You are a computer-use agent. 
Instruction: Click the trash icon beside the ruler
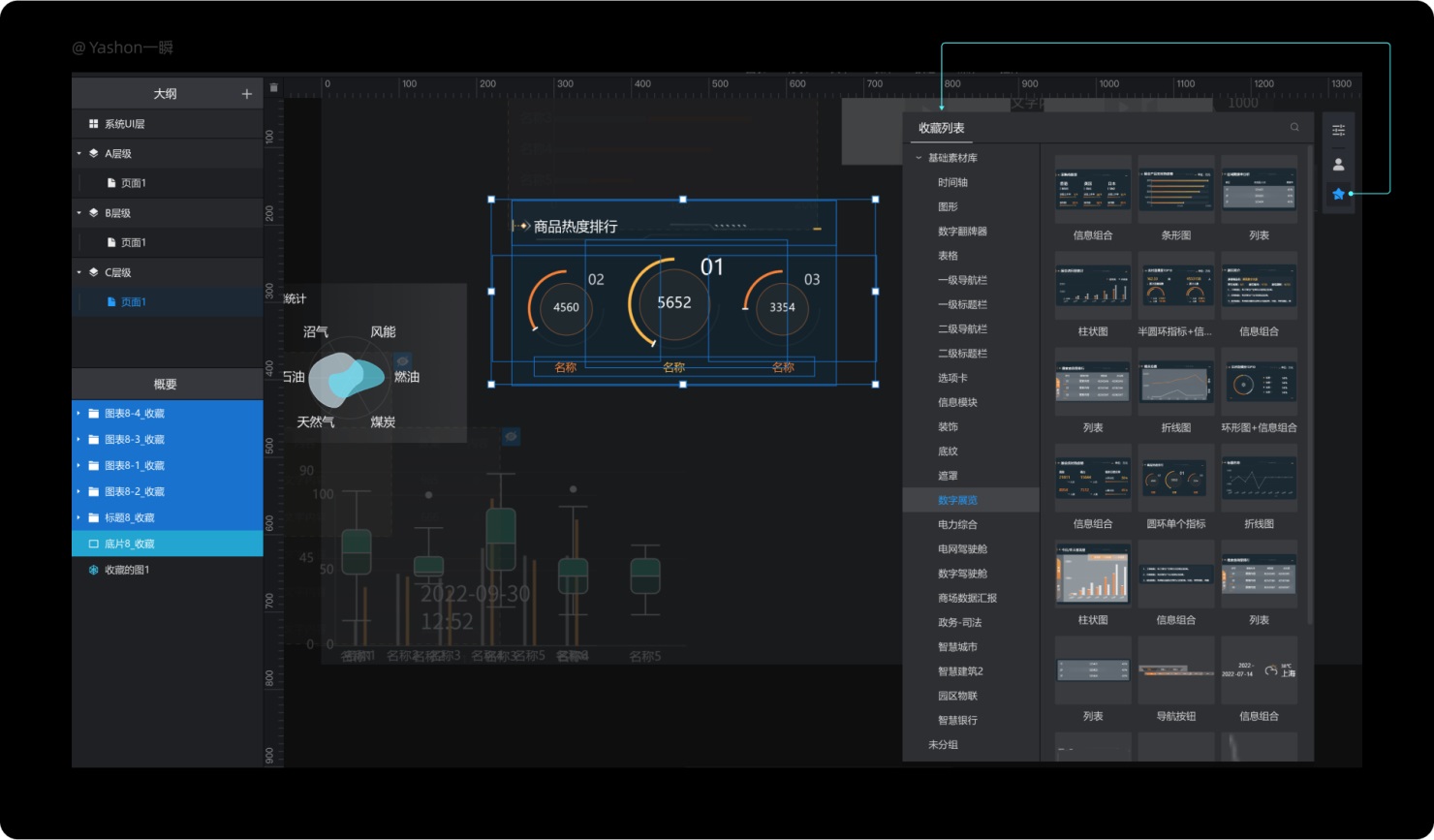coord(274,87)
